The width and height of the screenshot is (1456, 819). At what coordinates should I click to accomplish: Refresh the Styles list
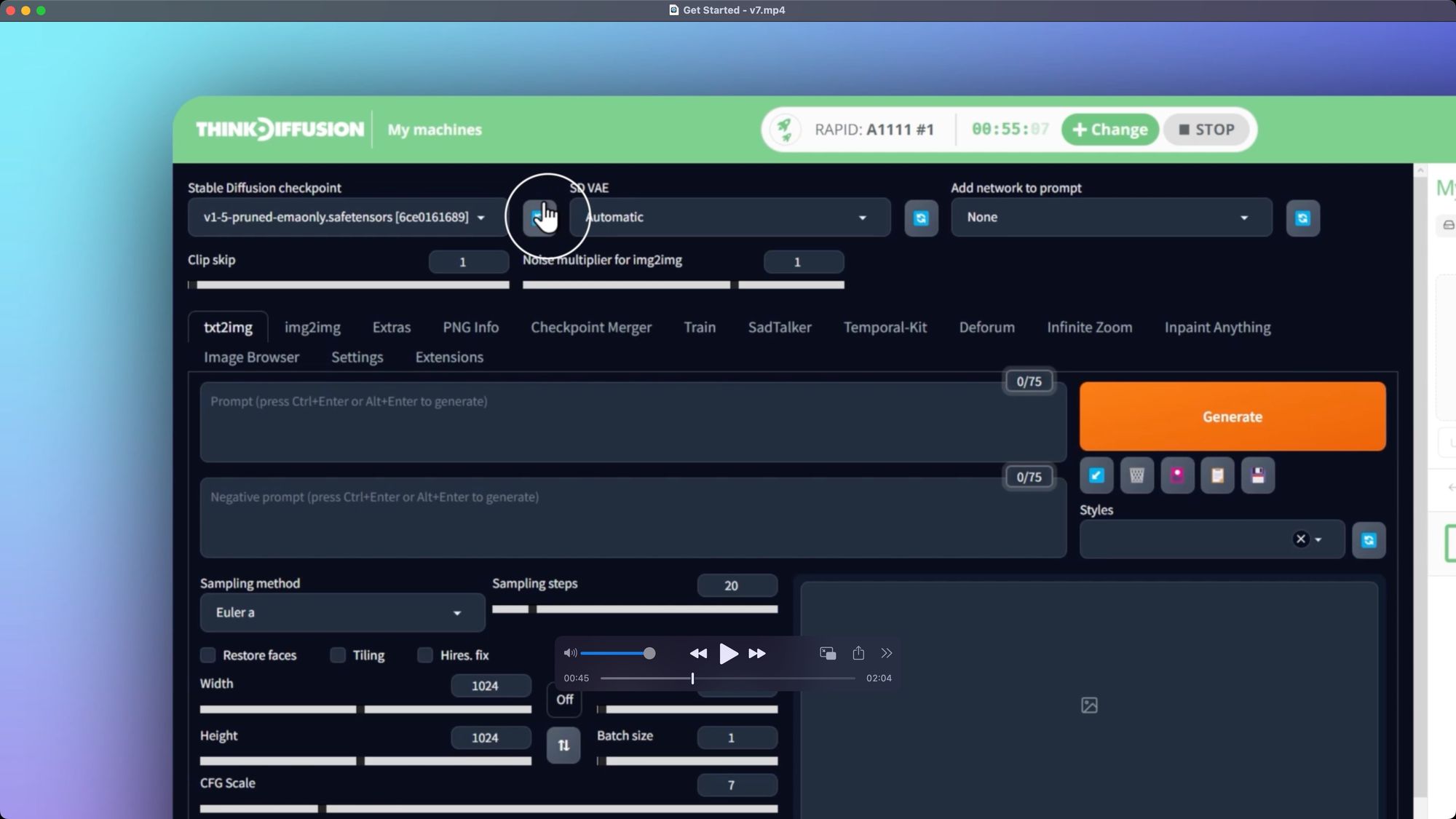click(1369, 540)
